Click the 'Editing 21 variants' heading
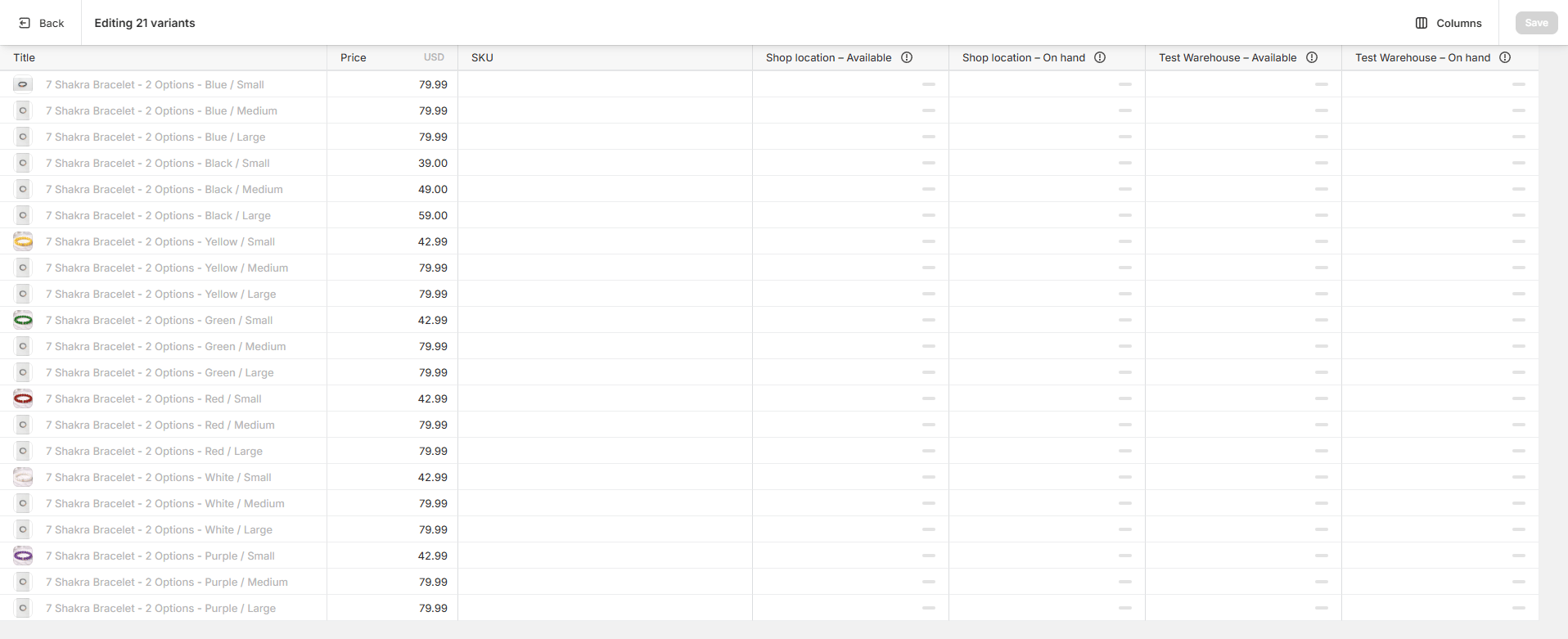 [145, 23]
